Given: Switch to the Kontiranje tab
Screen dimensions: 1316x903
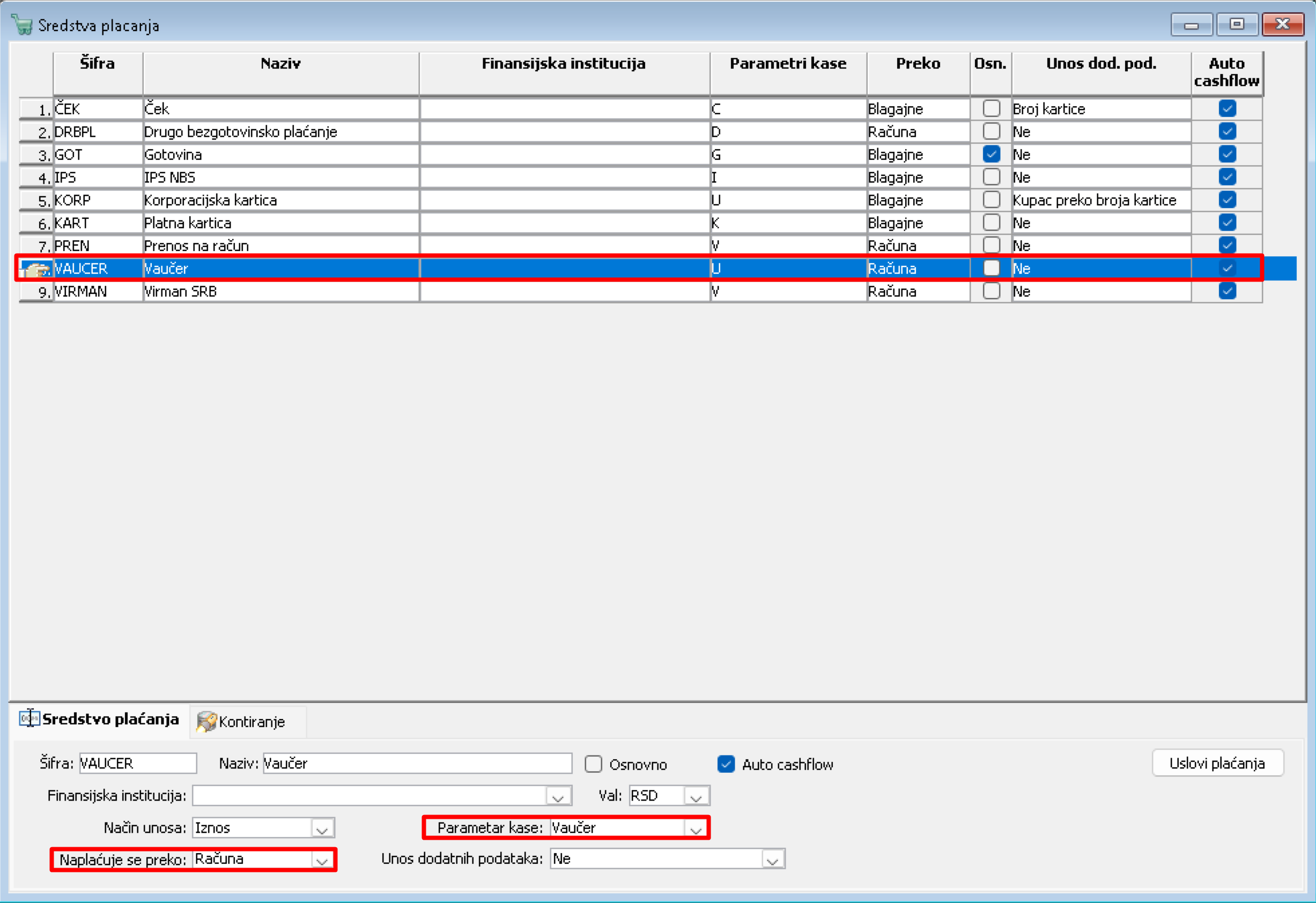Looking at the screenshot, I should pos(251,721).
